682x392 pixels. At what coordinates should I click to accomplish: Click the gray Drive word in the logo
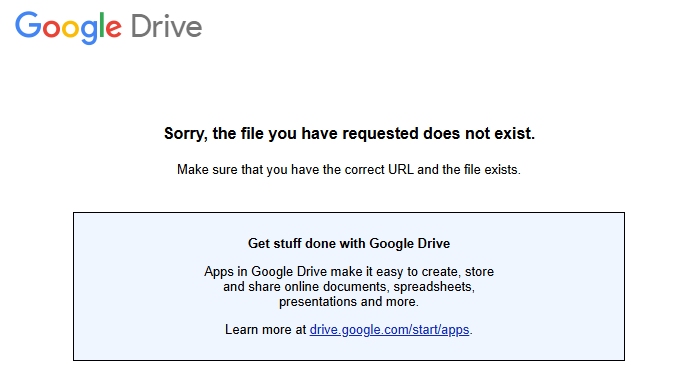point(166,26)
